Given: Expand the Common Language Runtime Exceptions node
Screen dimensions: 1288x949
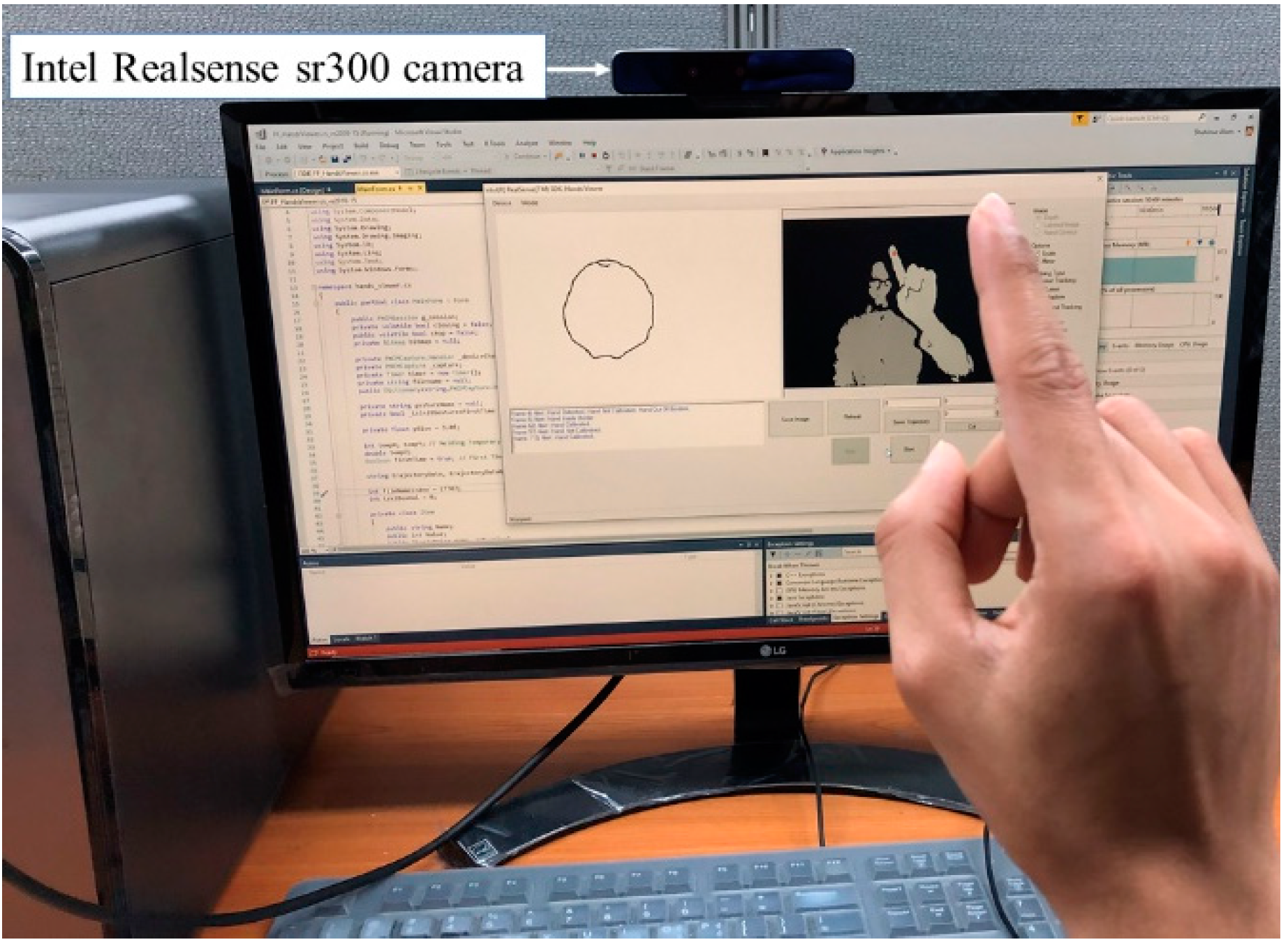Looking at the screenshot, I should tap(771, 583).
